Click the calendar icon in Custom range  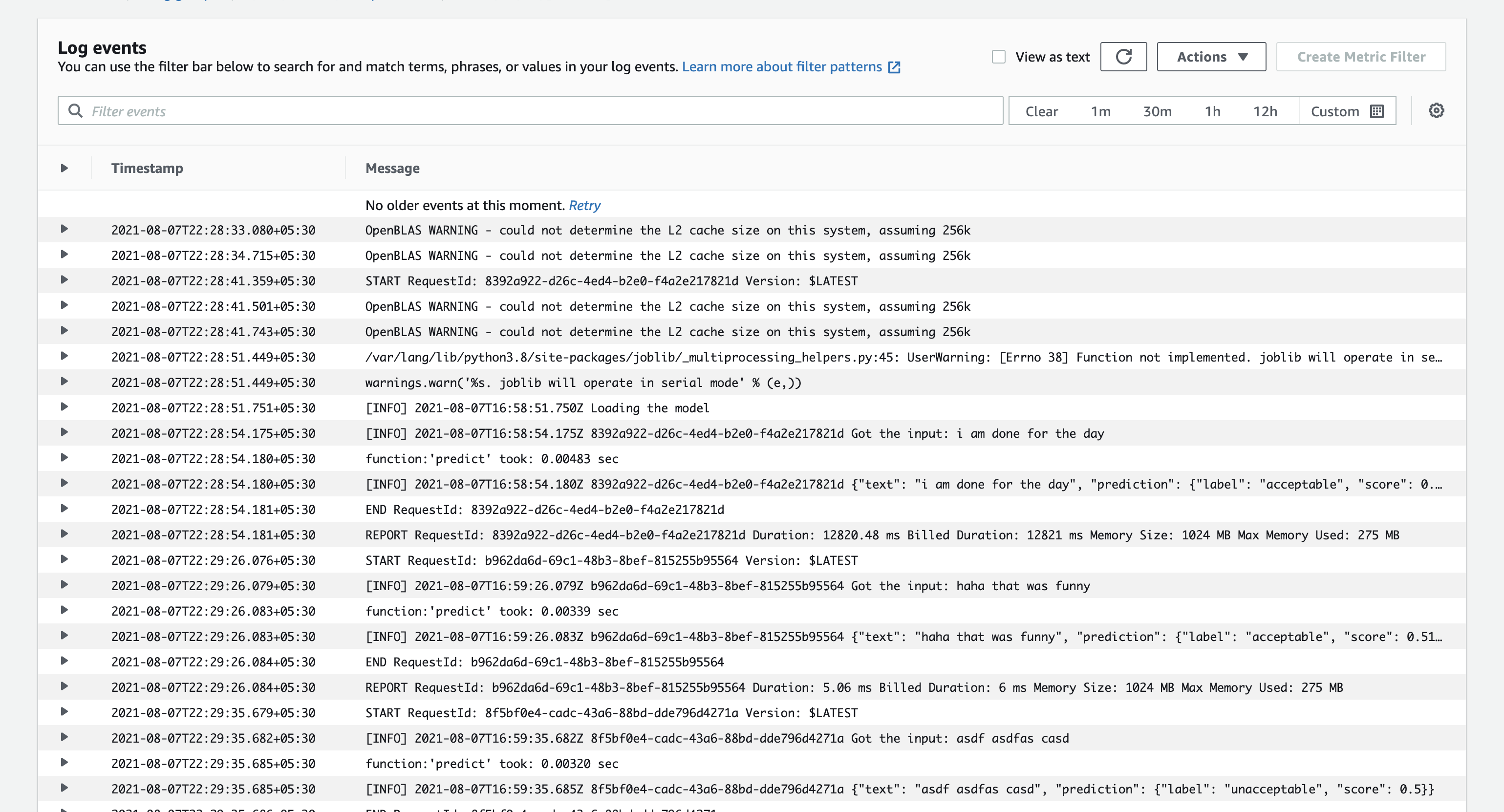[1377, 111]
